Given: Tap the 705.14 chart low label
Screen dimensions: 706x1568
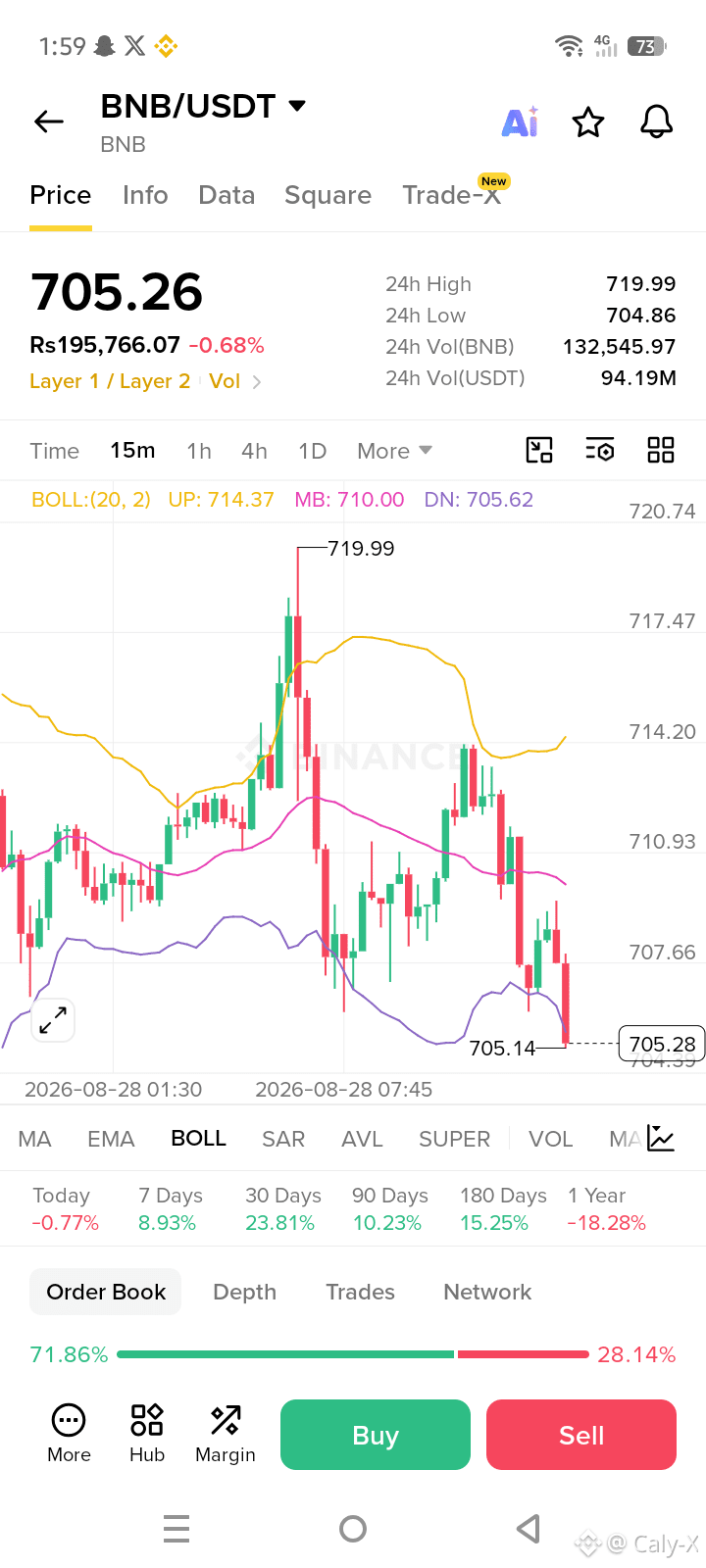Looking at the screenshot, I should 502,1049.
